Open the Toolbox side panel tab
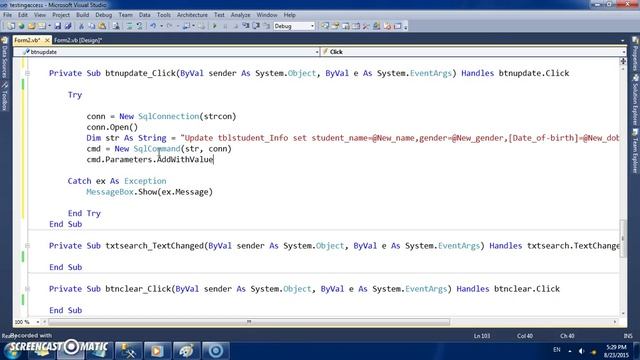The width and height of the screenshot is (640, 360). (x=4, y=96)
